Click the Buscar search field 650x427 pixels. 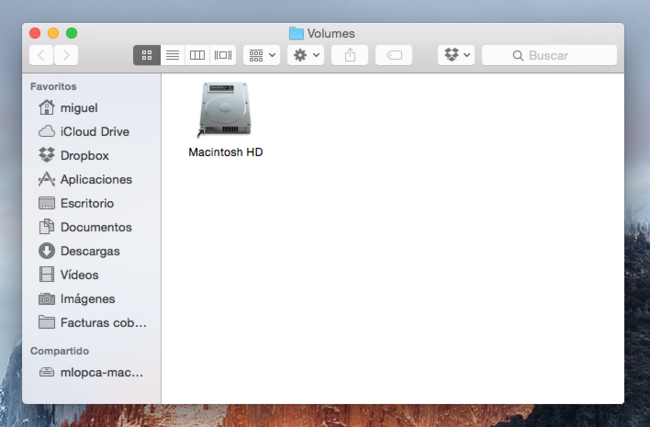pos(549,55)
